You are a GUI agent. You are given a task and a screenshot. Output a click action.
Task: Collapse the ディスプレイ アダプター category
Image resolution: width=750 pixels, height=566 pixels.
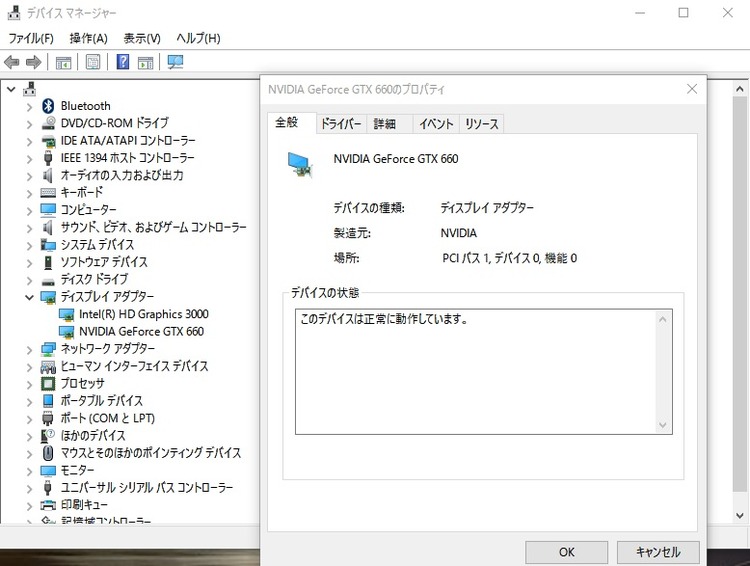coord(29,298)
